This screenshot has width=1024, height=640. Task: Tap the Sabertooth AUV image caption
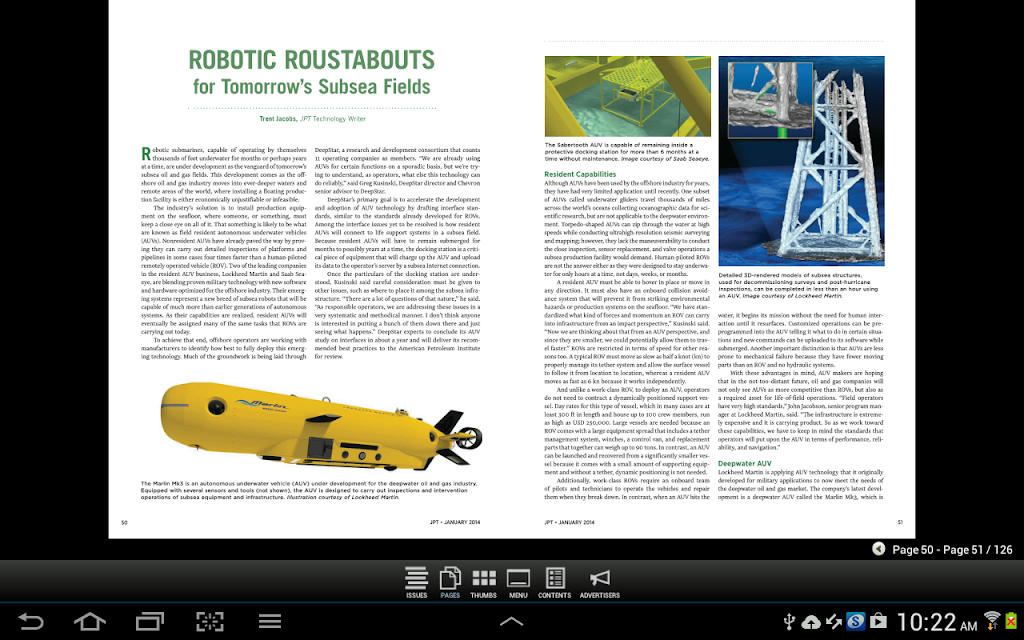coord(627,152)
